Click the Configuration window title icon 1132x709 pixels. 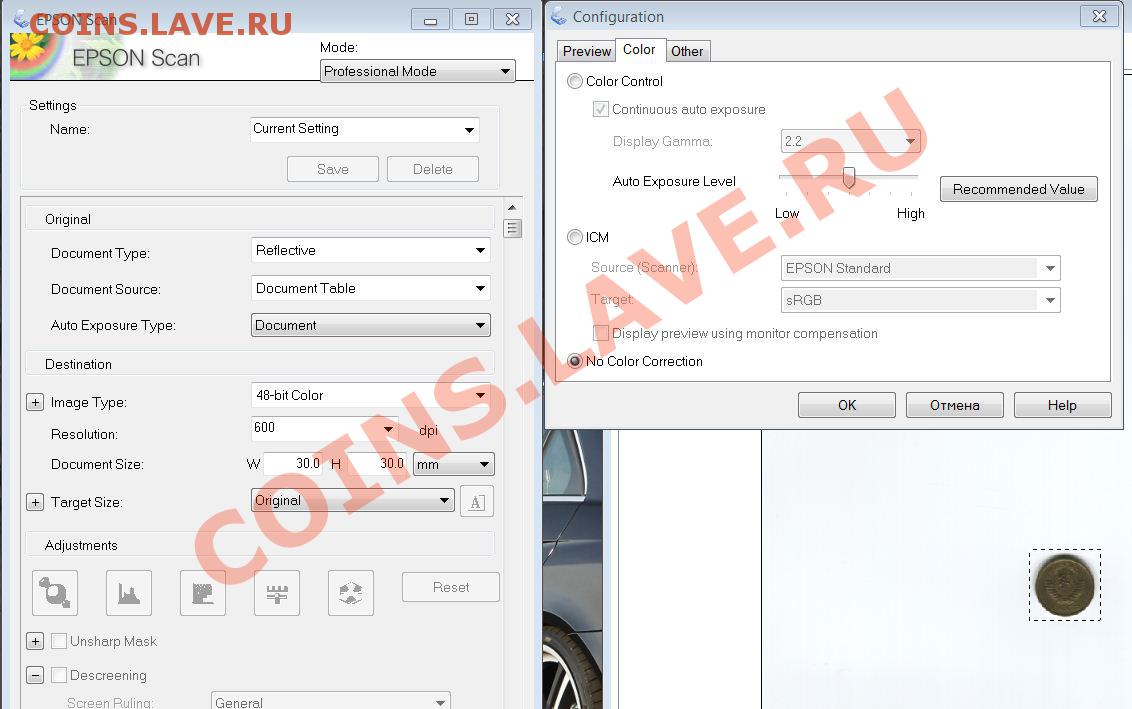[x=558, y=16]
